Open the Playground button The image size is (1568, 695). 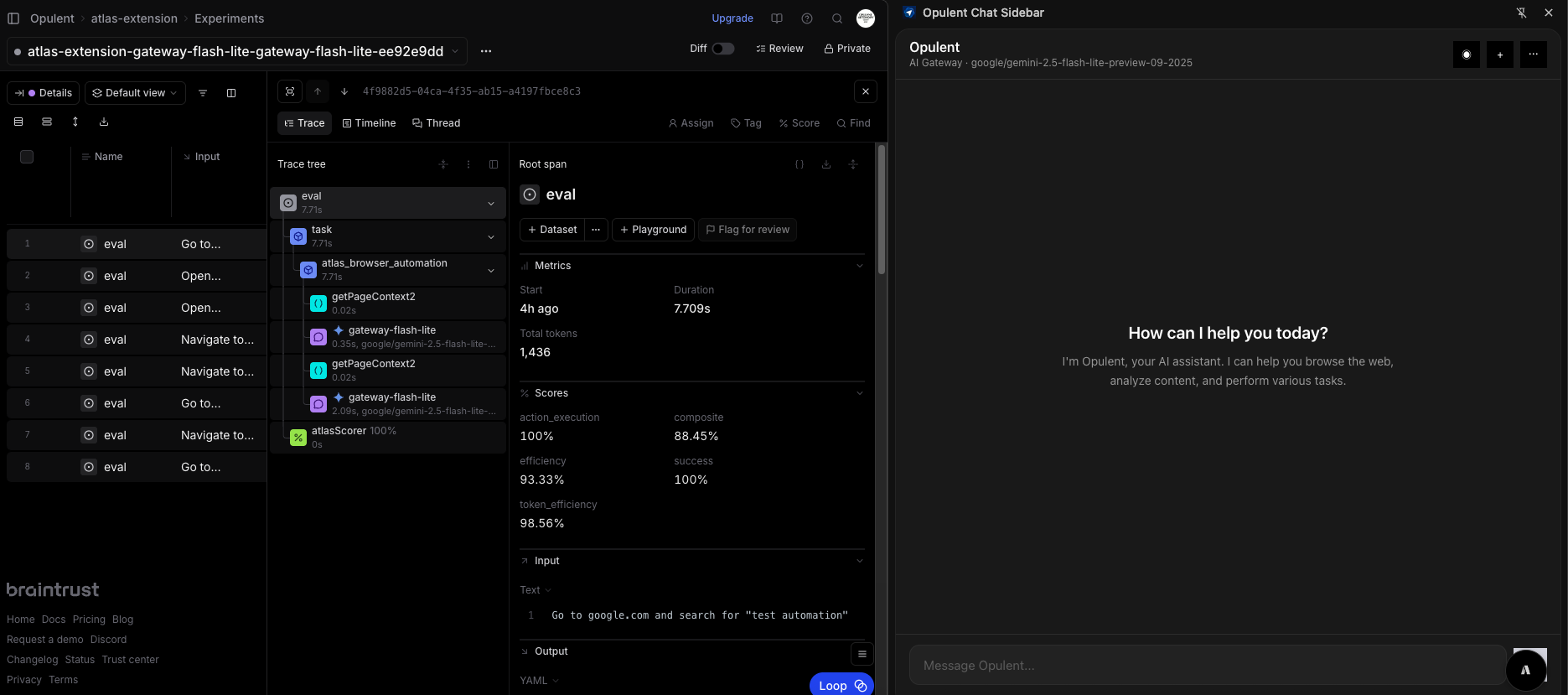(x=653, y=230)
